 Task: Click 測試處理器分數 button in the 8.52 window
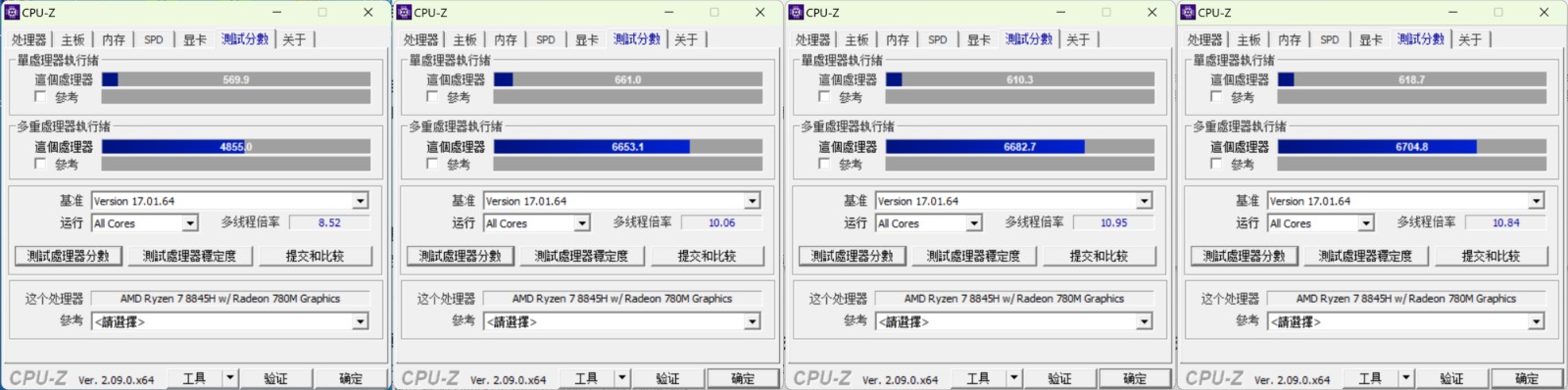click(69, 256)
